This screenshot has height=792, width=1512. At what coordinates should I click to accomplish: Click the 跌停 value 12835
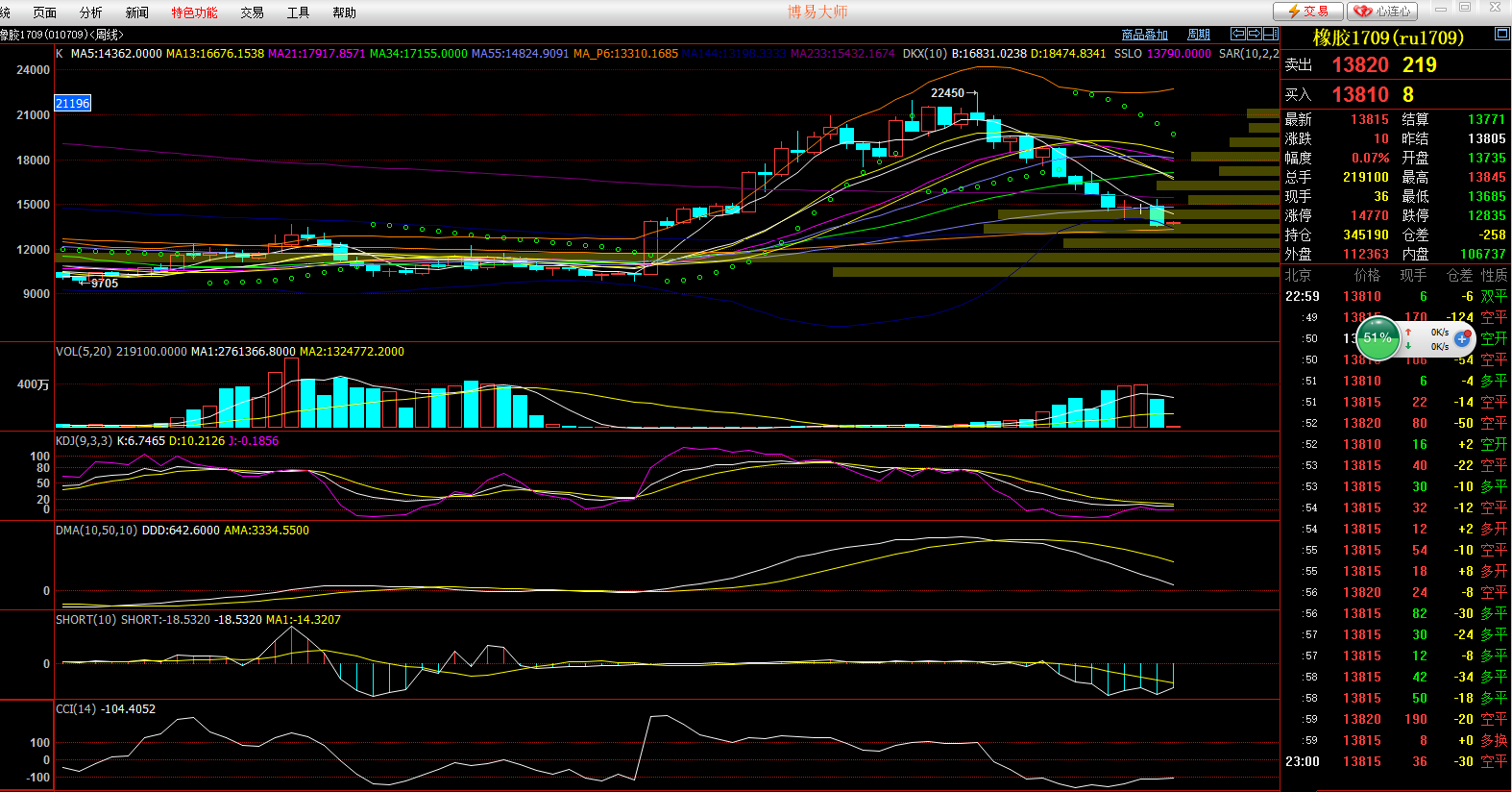[1486, 215]
